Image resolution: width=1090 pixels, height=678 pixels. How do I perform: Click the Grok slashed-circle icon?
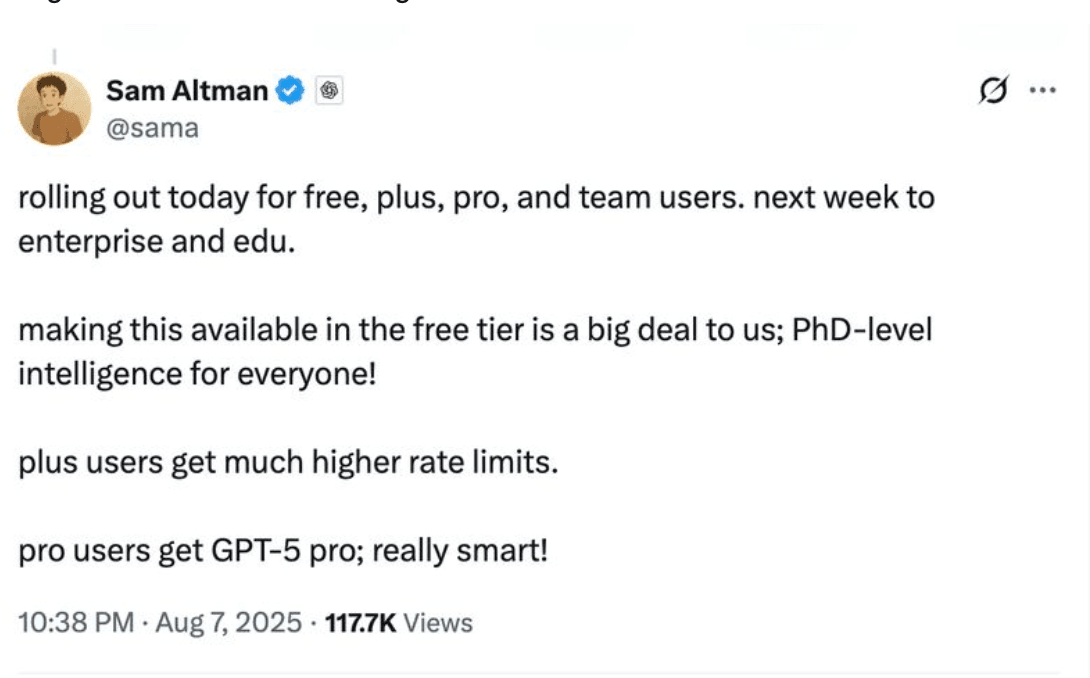[993, 91]
